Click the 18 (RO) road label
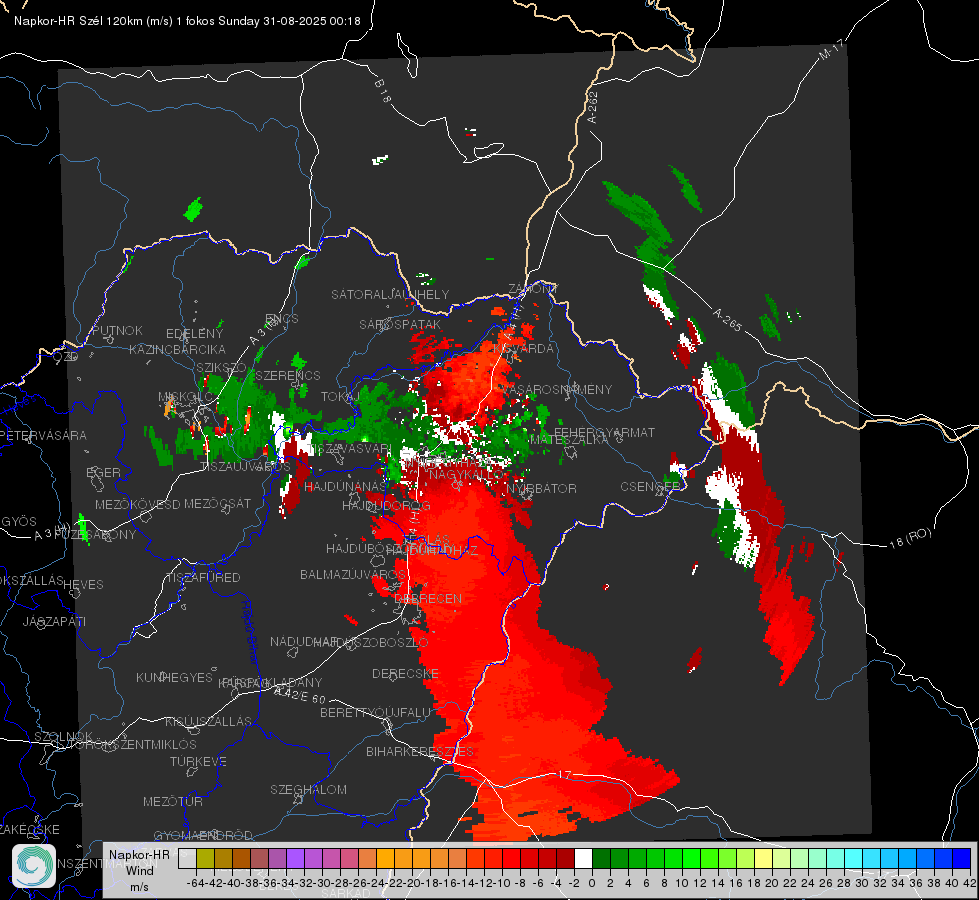The image size is (979, 900). [910, 538]
